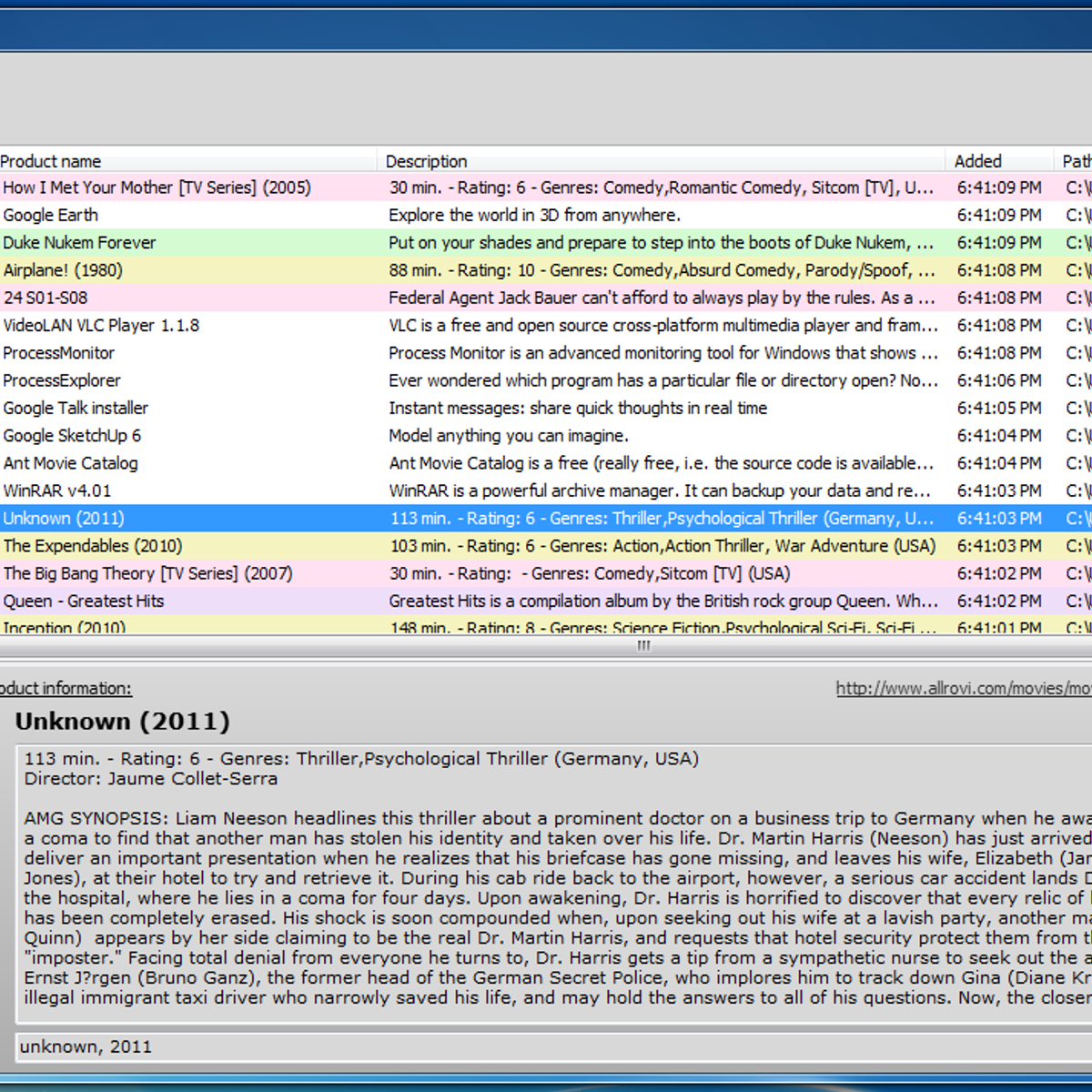The width and height of the screenshot is (1092, 1092).
Task: Click 'Greatest Hits is a compilation album' description
Action: click(663, 601)
